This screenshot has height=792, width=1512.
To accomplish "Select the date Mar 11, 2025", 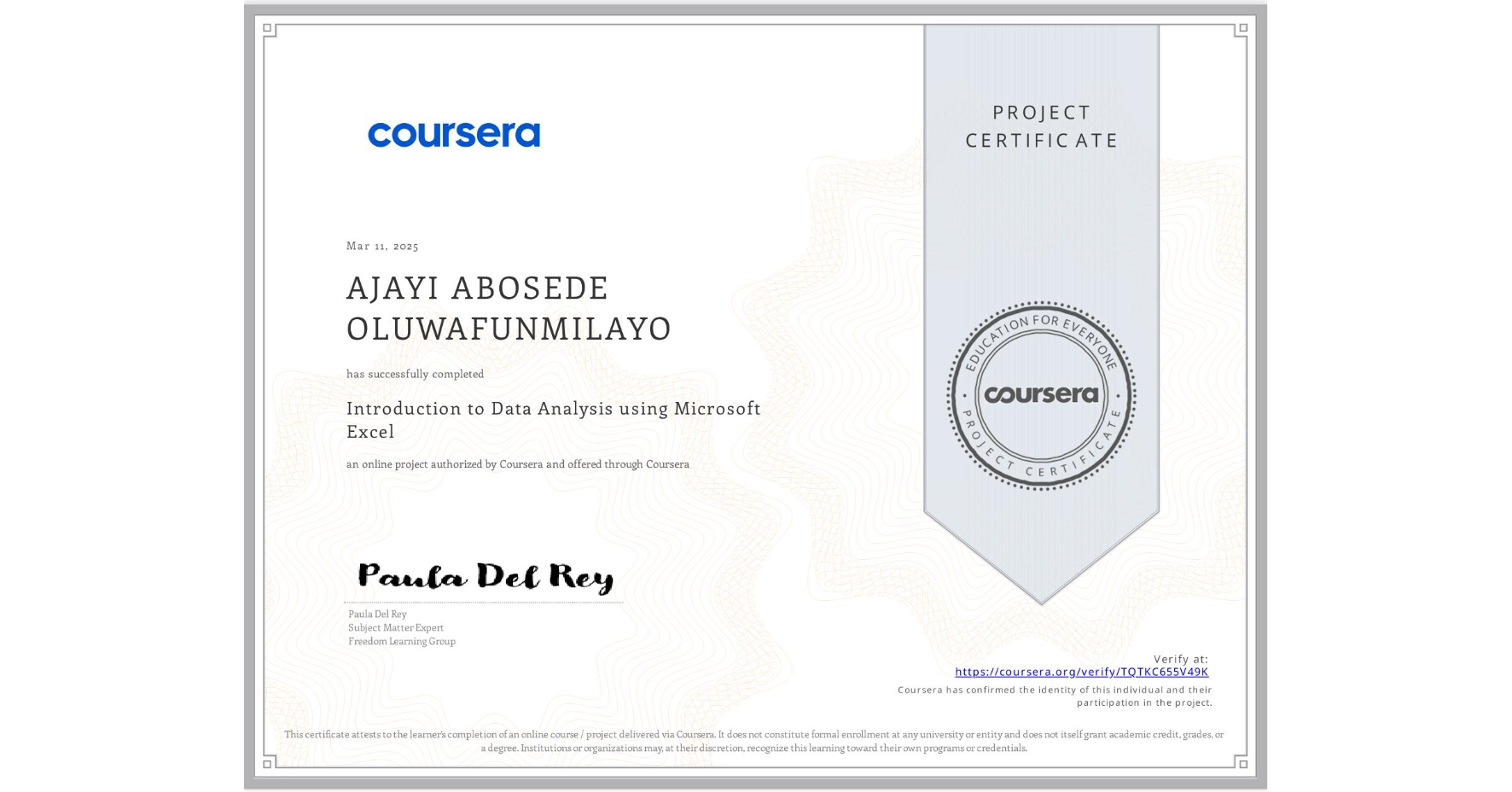I will pos(382,246).
